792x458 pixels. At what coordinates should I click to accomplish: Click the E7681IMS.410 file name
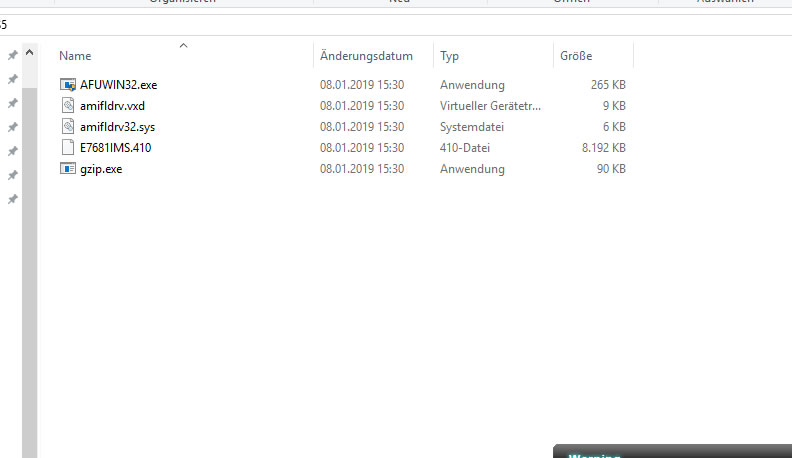tap(116, 148)
